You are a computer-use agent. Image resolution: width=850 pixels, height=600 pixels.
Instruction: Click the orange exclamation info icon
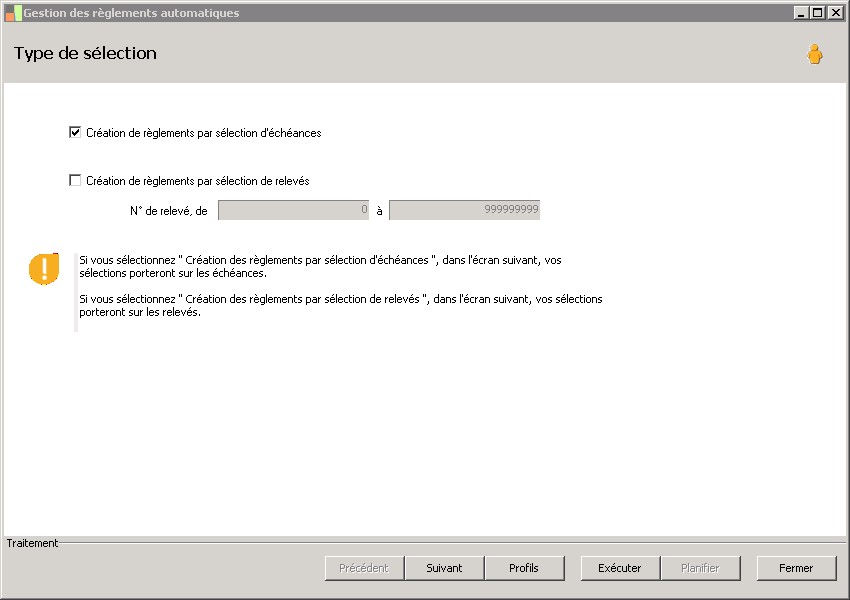pos(44,269)
